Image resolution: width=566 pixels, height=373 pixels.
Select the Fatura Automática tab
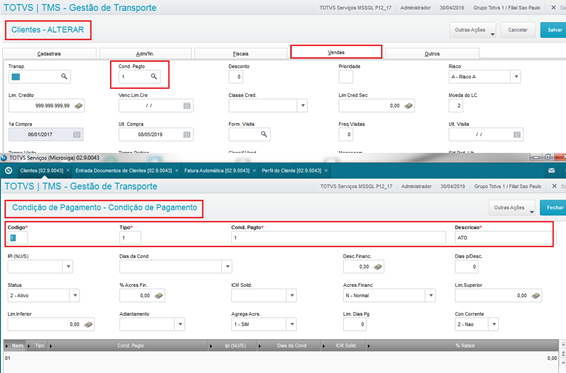click(217, 170)
